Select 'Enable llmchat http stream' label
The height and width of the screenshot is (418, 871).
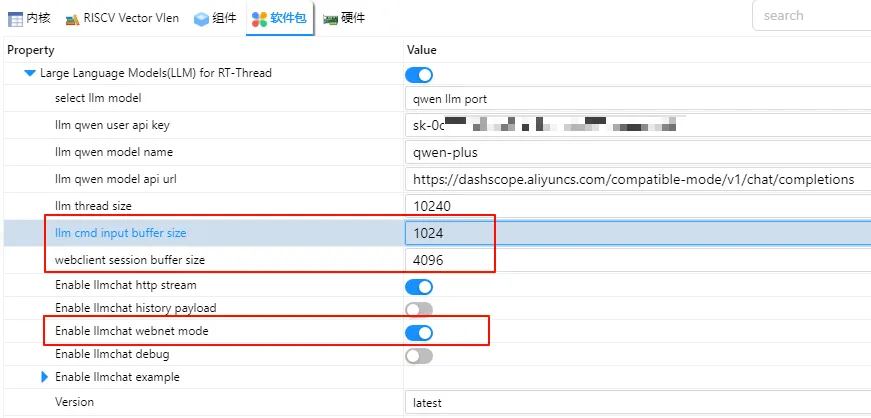coord(126,285)
